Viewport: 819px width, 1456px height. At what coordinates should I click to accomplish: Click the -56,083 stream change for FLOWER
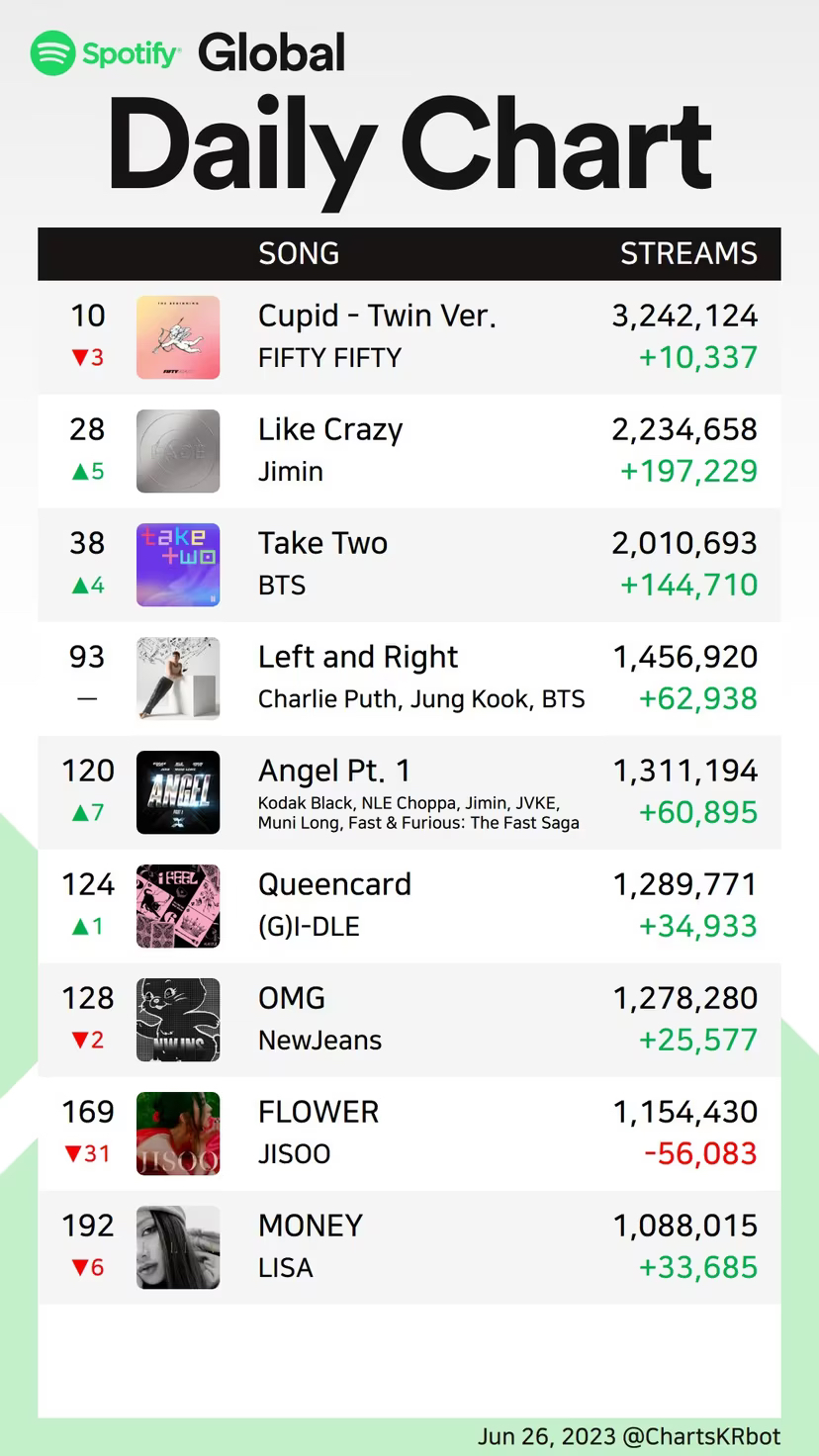(x=700, y=1153)
